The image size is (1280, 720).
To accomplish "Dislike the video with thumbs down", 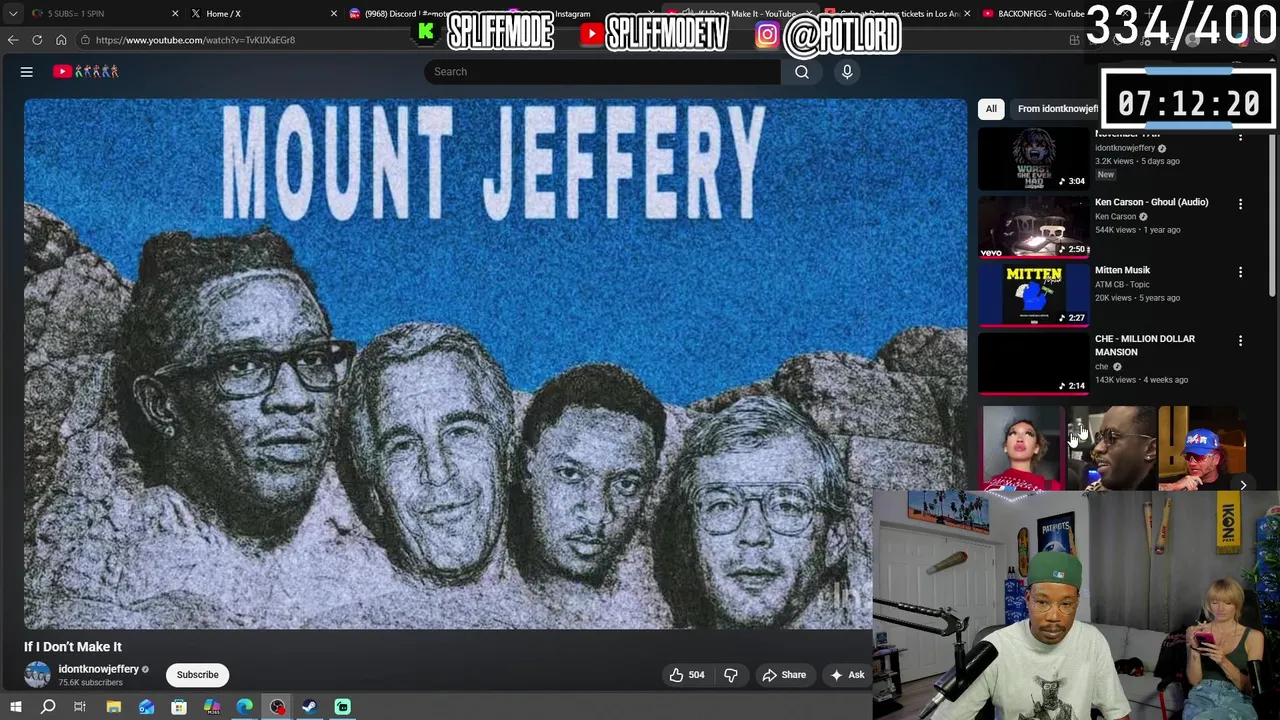I will [731, 675].
